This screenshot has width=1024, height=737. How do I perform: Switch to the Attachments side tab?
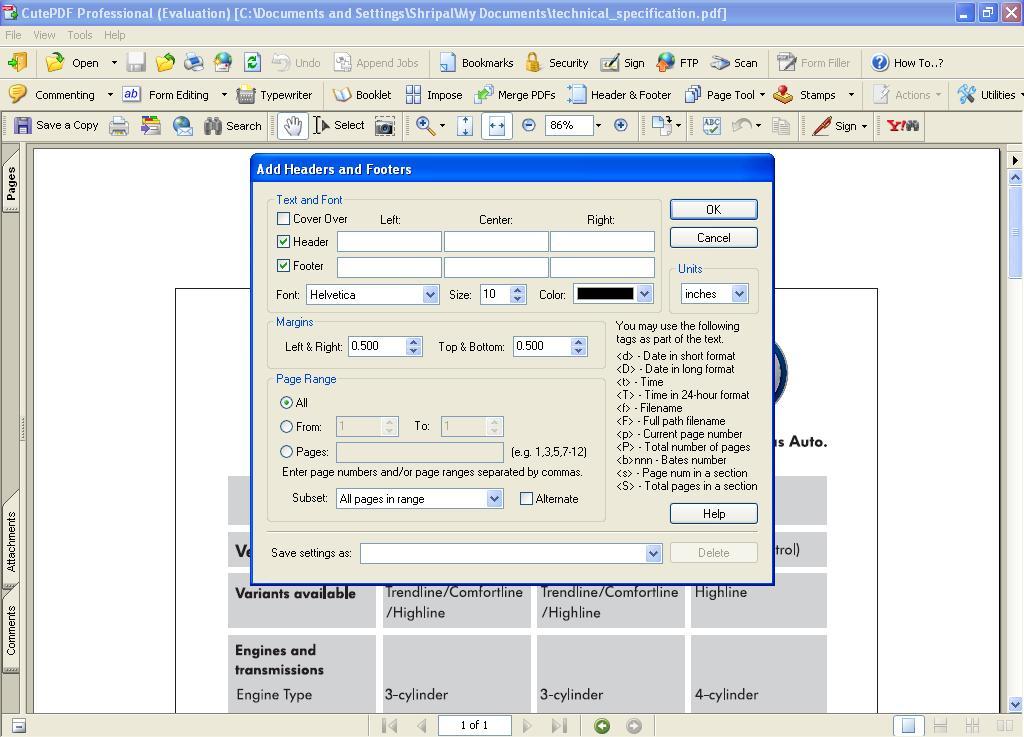click(12, 541)
